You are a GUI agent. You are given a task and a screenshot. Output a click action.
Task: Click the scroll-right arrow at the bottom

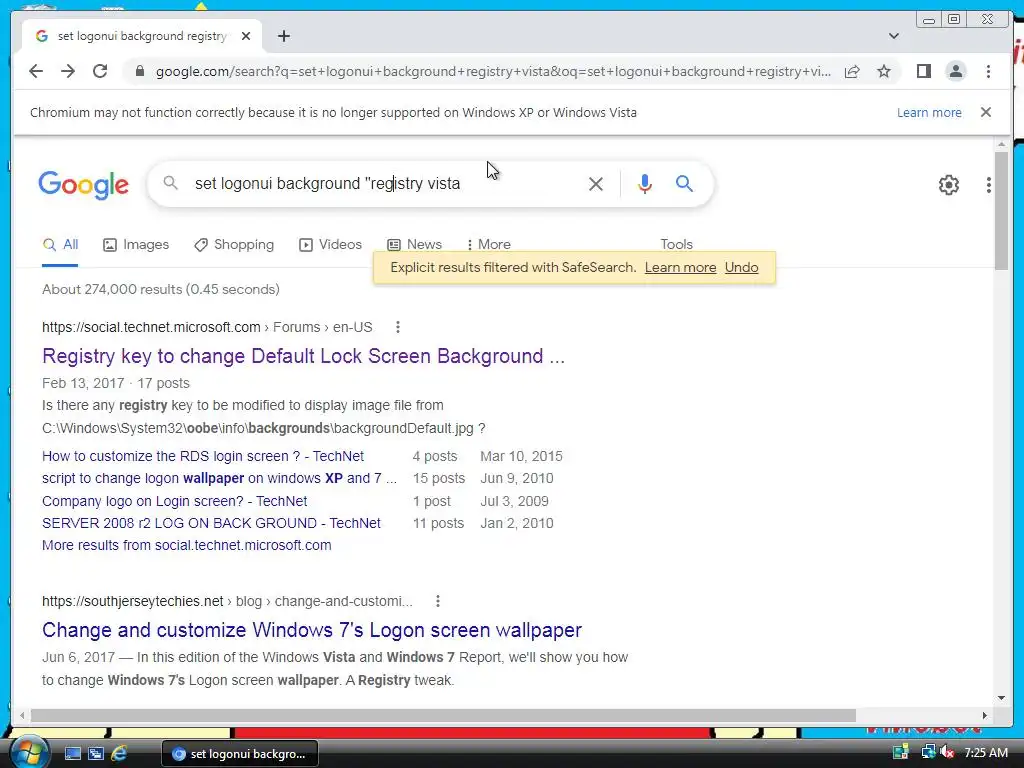(985, 716)
